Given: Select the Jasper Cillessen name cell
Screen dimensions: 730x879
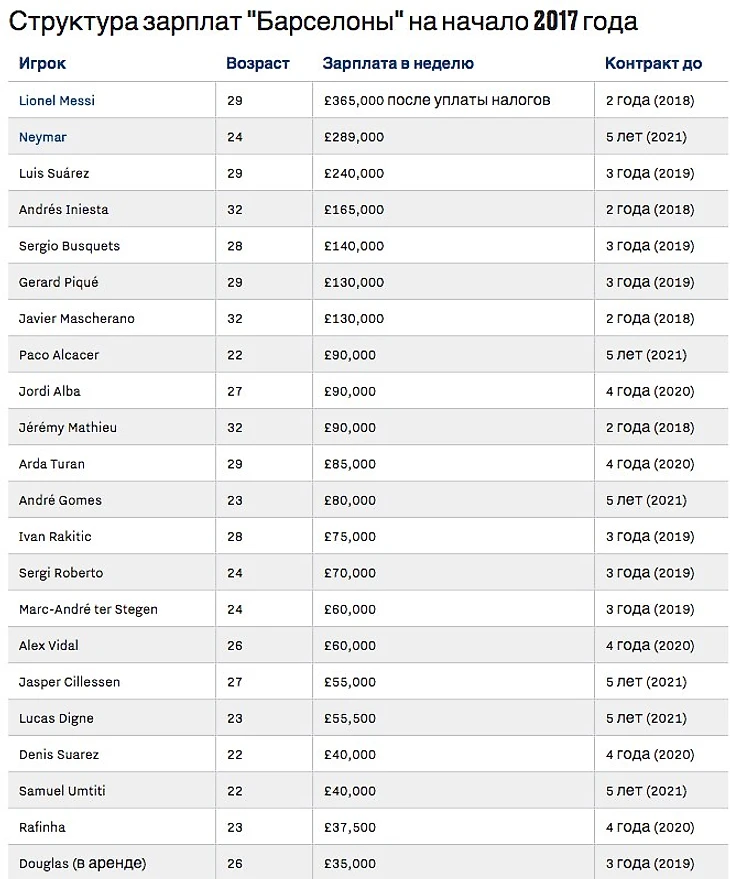Looking at the screenshot, I should 69,682.
